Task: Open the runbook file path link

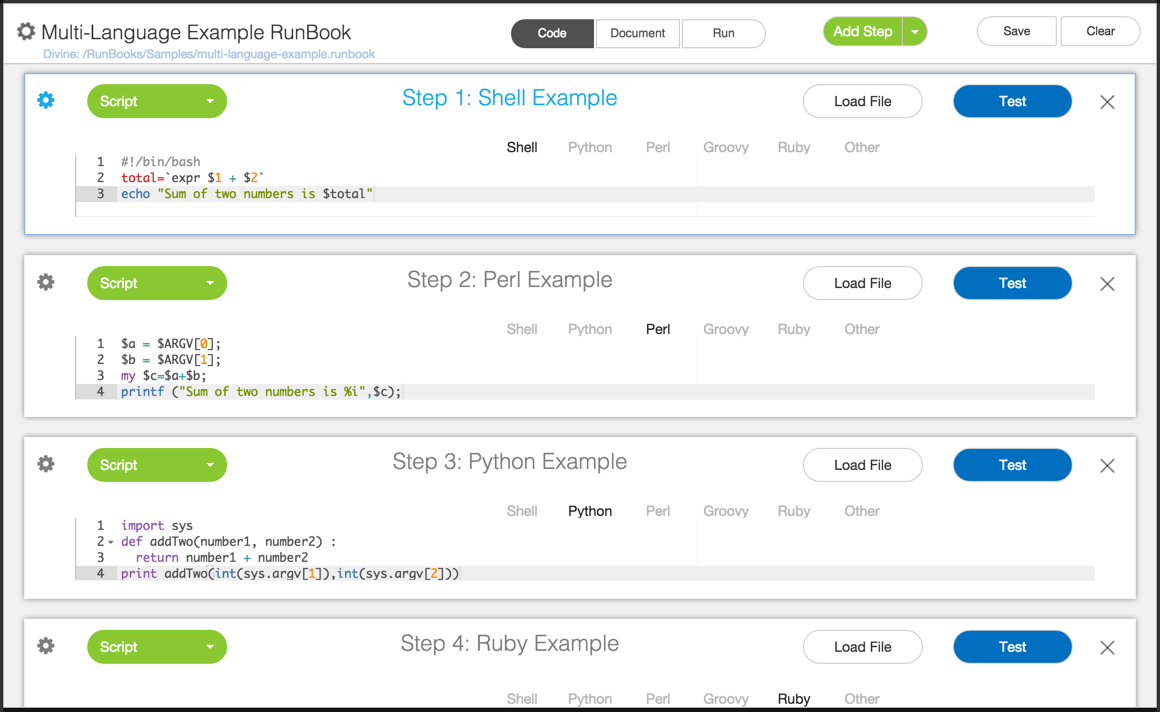Action: [209, 54]
